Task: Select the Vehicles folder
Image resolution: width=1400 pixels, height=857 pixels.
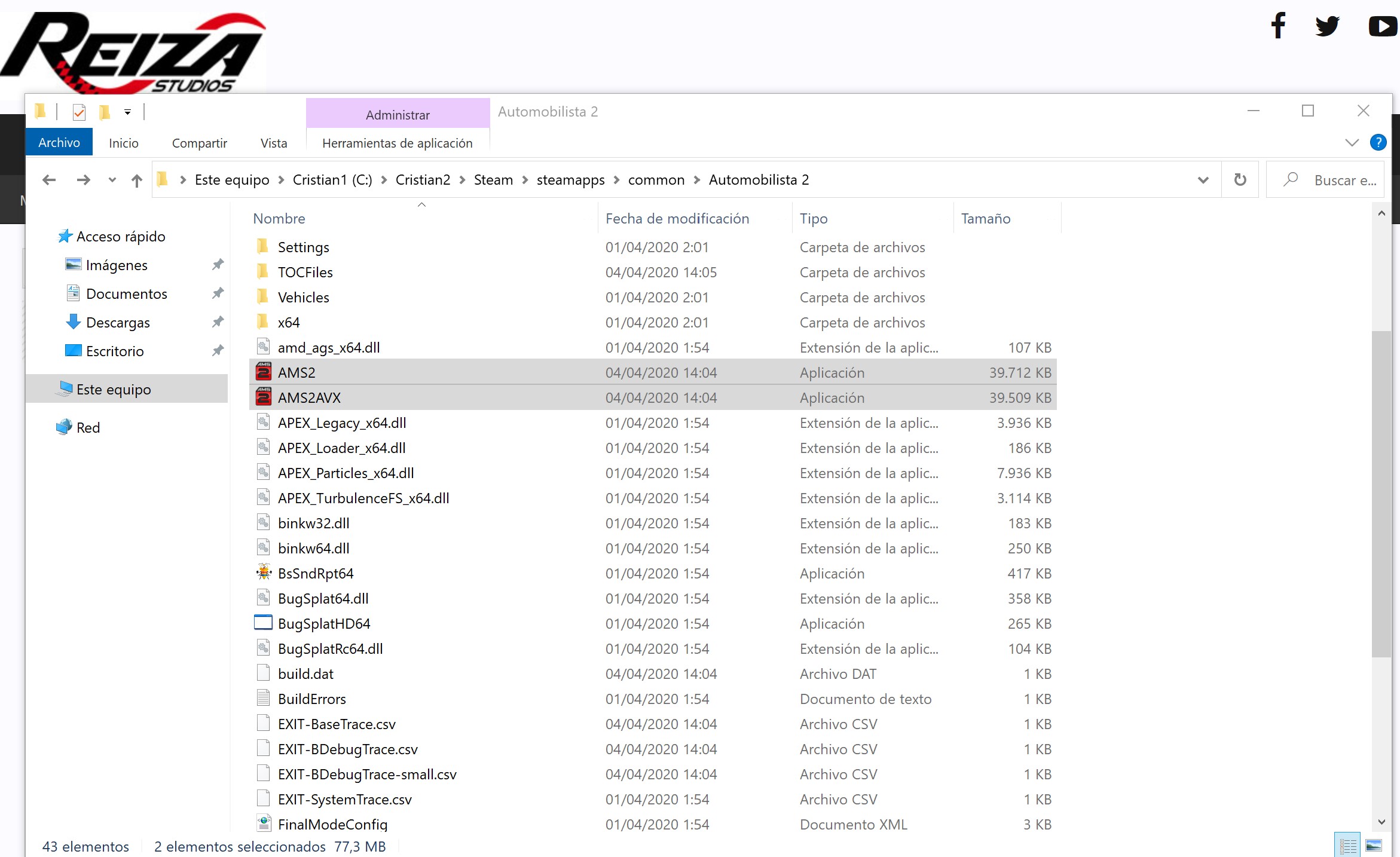Action: [x=302, y=297]
